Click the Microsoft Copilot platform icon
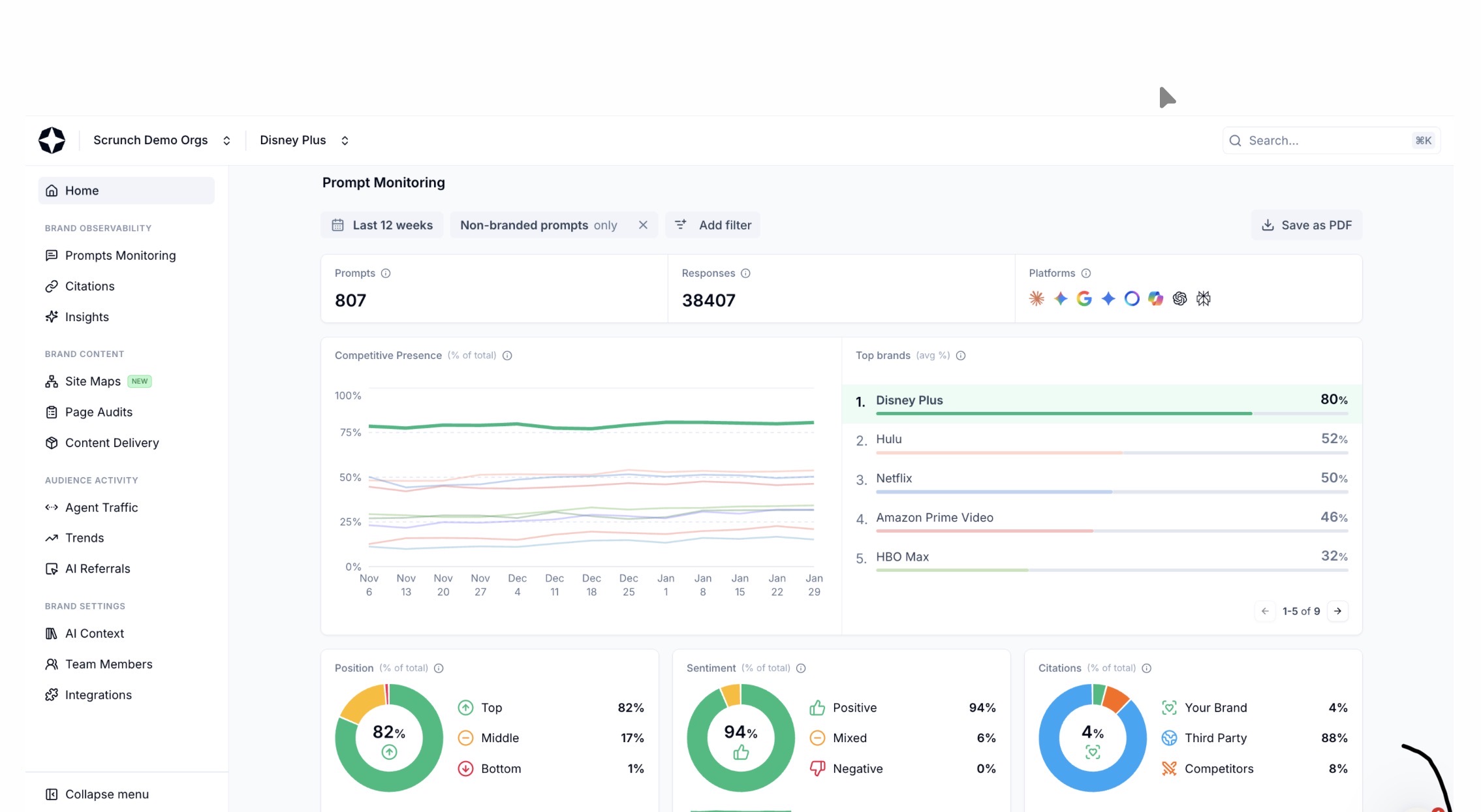Image resolution: width=1481 pixels, height=812 pixels. pyautogui.click(x=1156, y=298)
